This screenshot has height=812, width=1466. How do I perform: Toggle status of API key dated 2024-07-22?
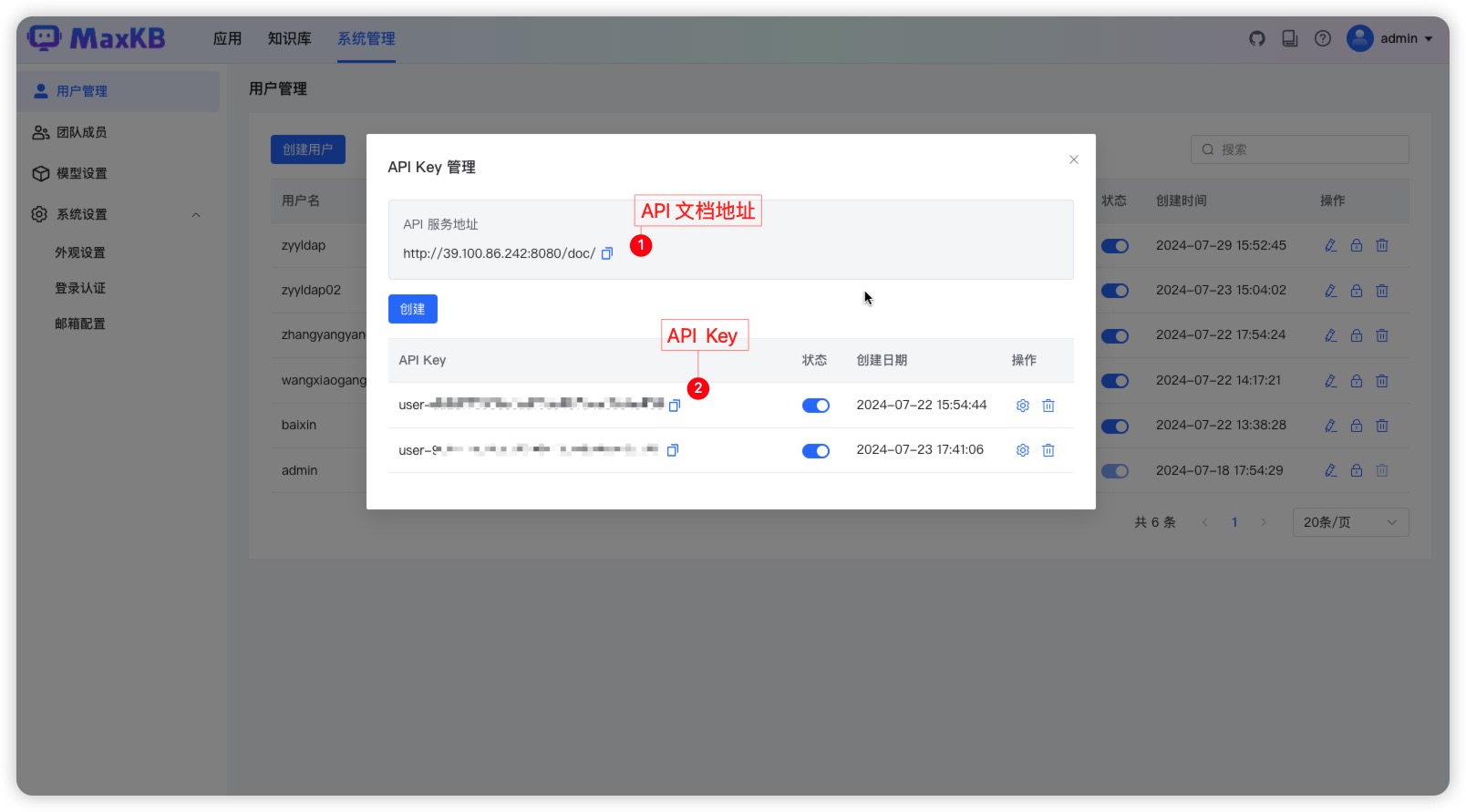pyautogui.click(x=816, y=406)
